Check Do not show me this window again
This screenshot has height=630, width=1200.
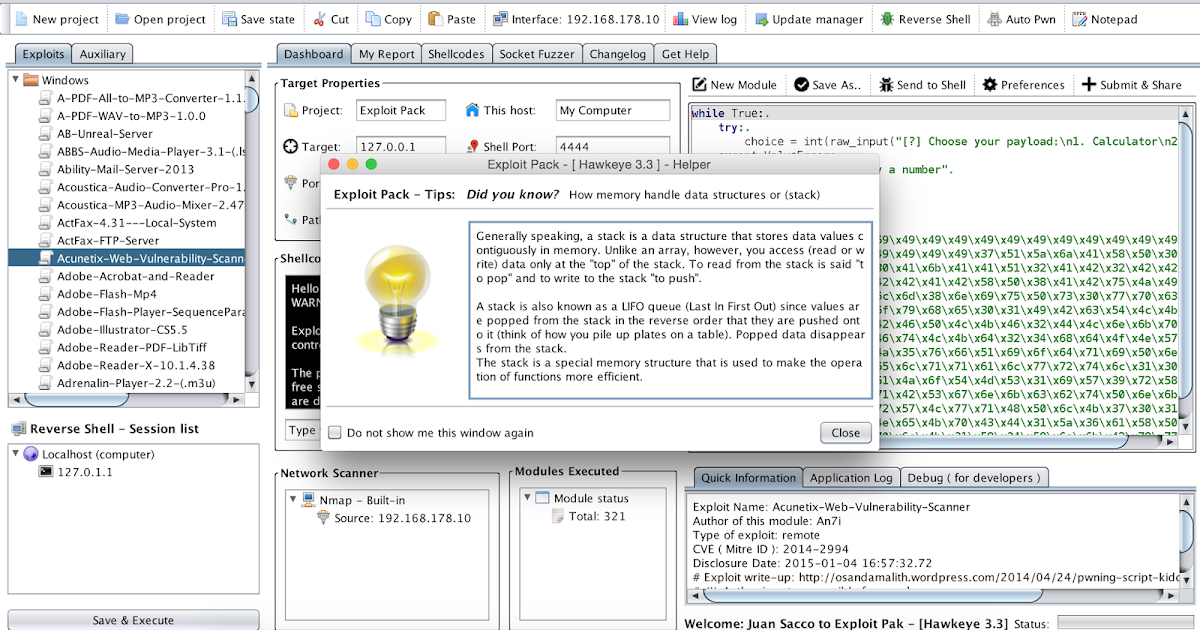point(335,433)
